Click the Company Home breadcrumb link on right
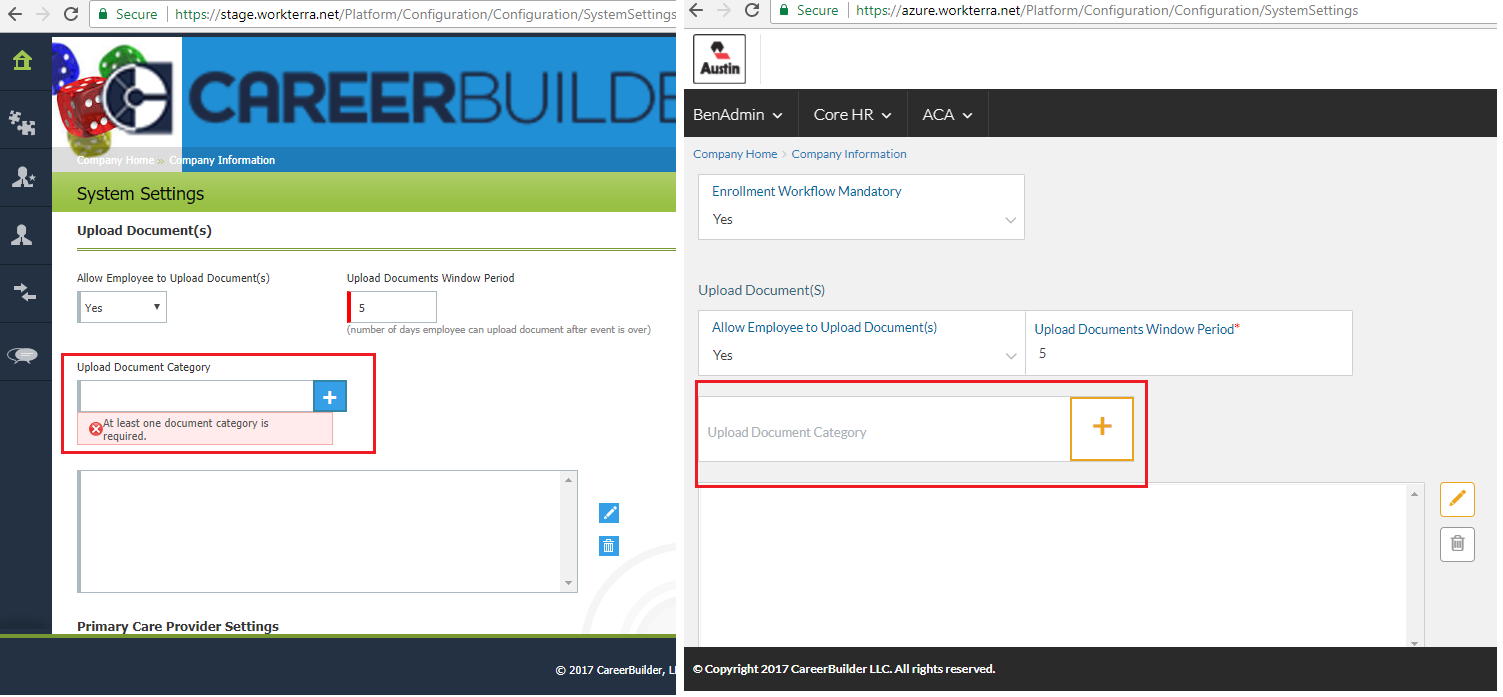Image resolution: width=1503 pixels, height=697 pixels. [734, 154]
